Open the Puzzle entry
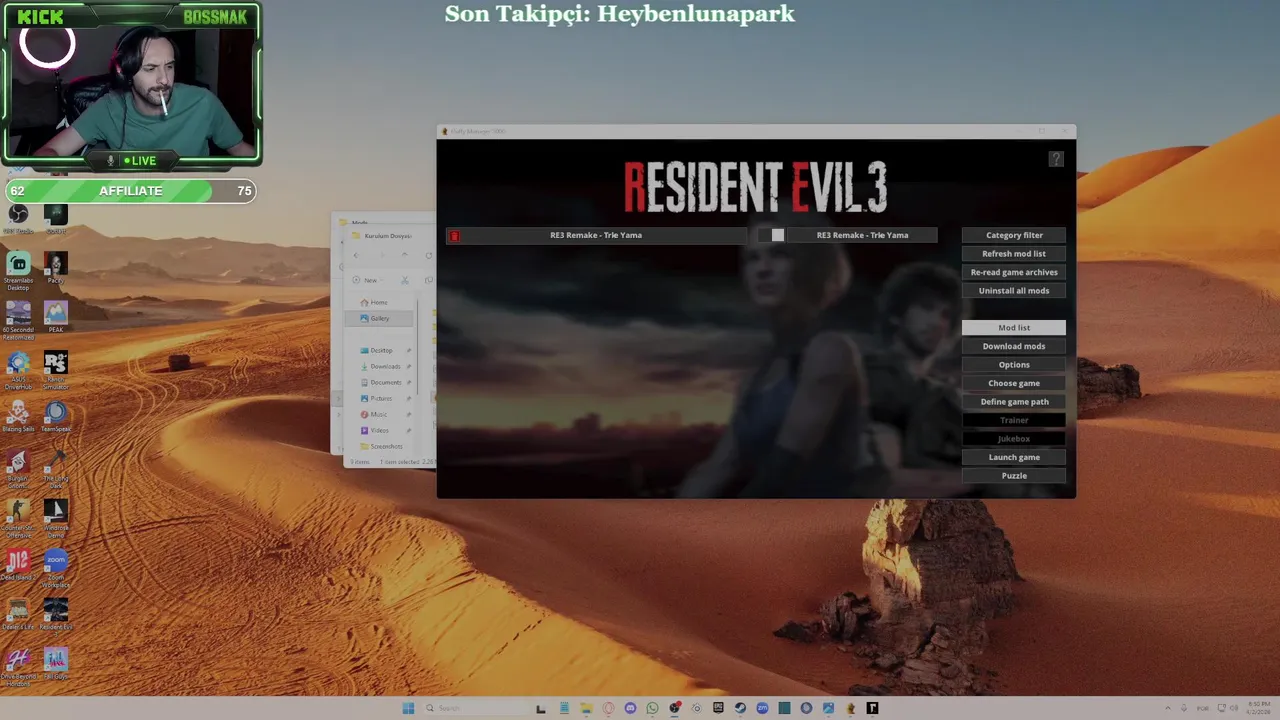 coord(1014,476)
